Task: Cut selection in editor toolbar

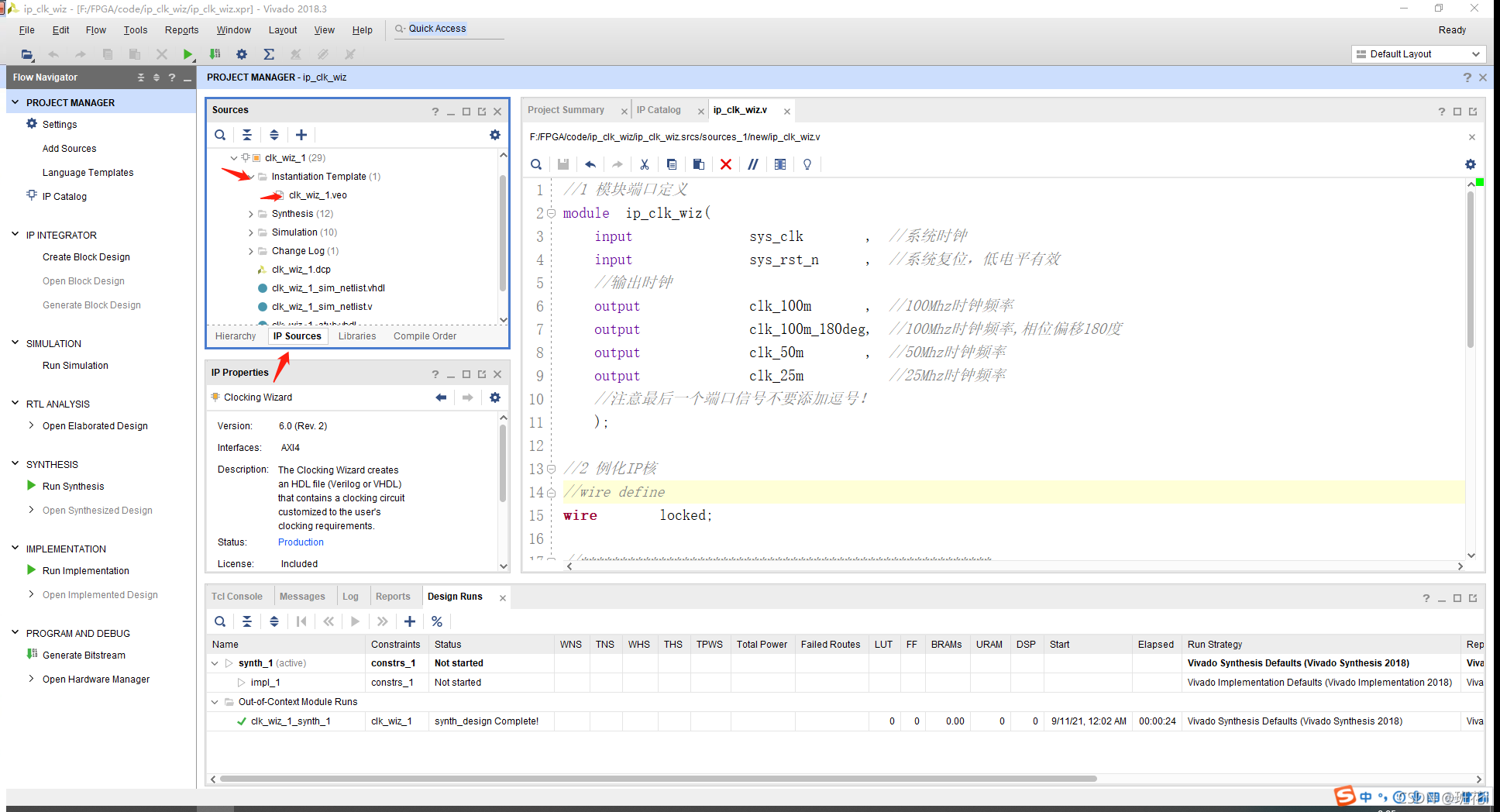Action: point(645,164)
